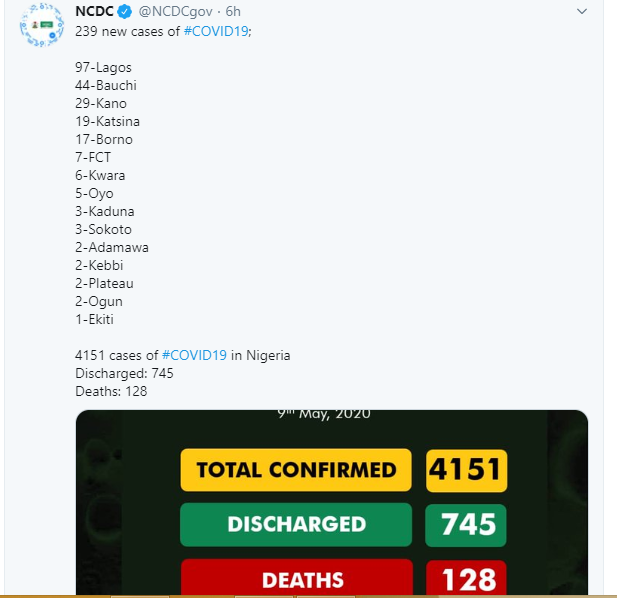Expand the tweet options chevron menu
The height and width of the screenshot is (598, 617).
pos(582,11)
